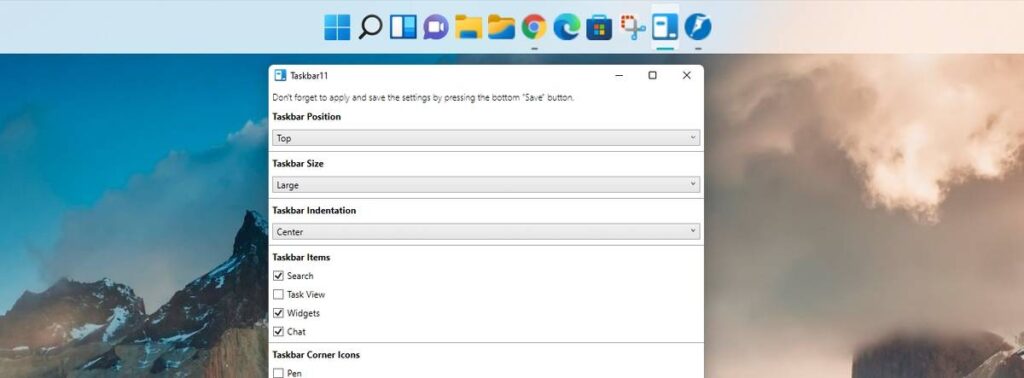
Task: Open the Widgets panel icon
Action: pos(403,27)
